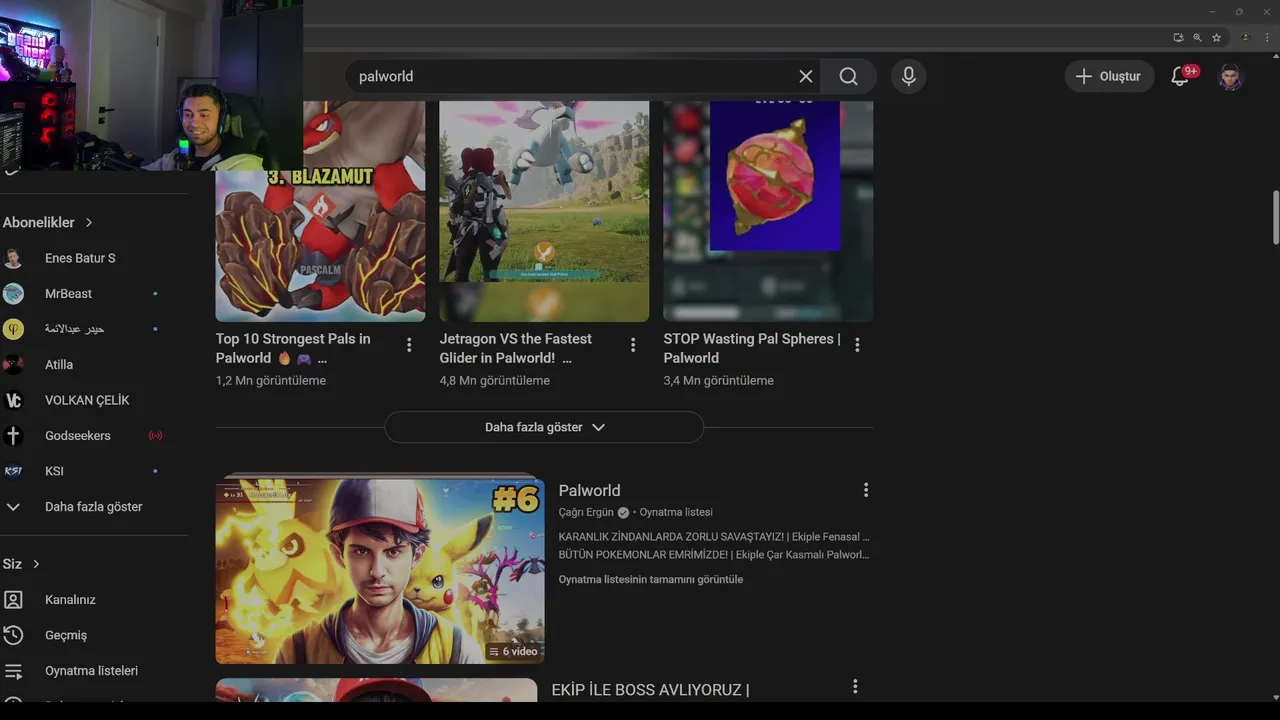Click Enes Batur S avatar
The image size is (1280, 720).
pyautogui.click(x=13, y=258)
